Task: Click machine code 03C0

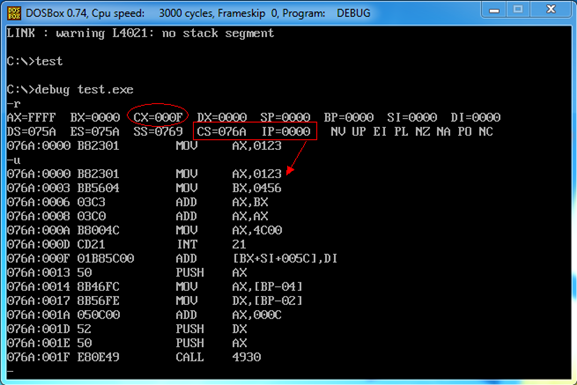Action: point(91,216)
